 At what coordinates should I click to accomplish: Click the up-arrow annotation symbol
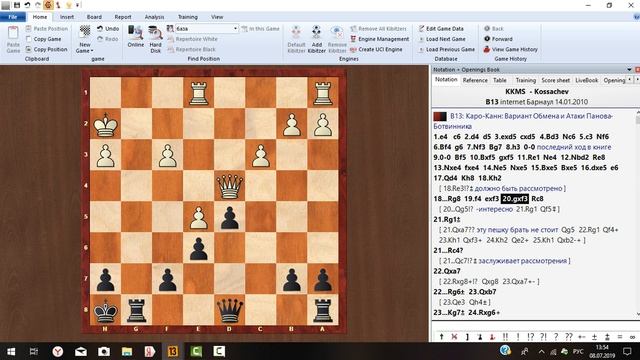click(x=441, y=337)
